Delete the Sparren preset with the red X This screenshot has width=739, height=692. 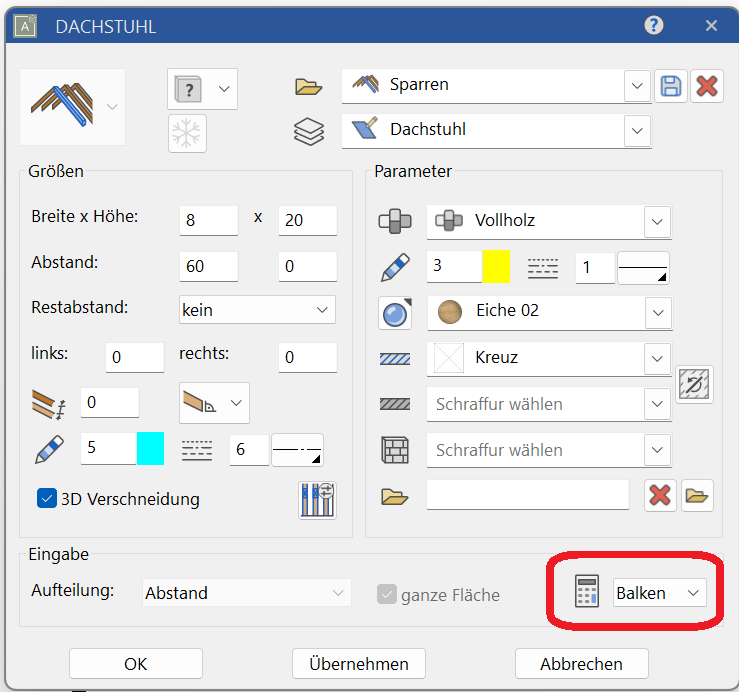(706, 86)
